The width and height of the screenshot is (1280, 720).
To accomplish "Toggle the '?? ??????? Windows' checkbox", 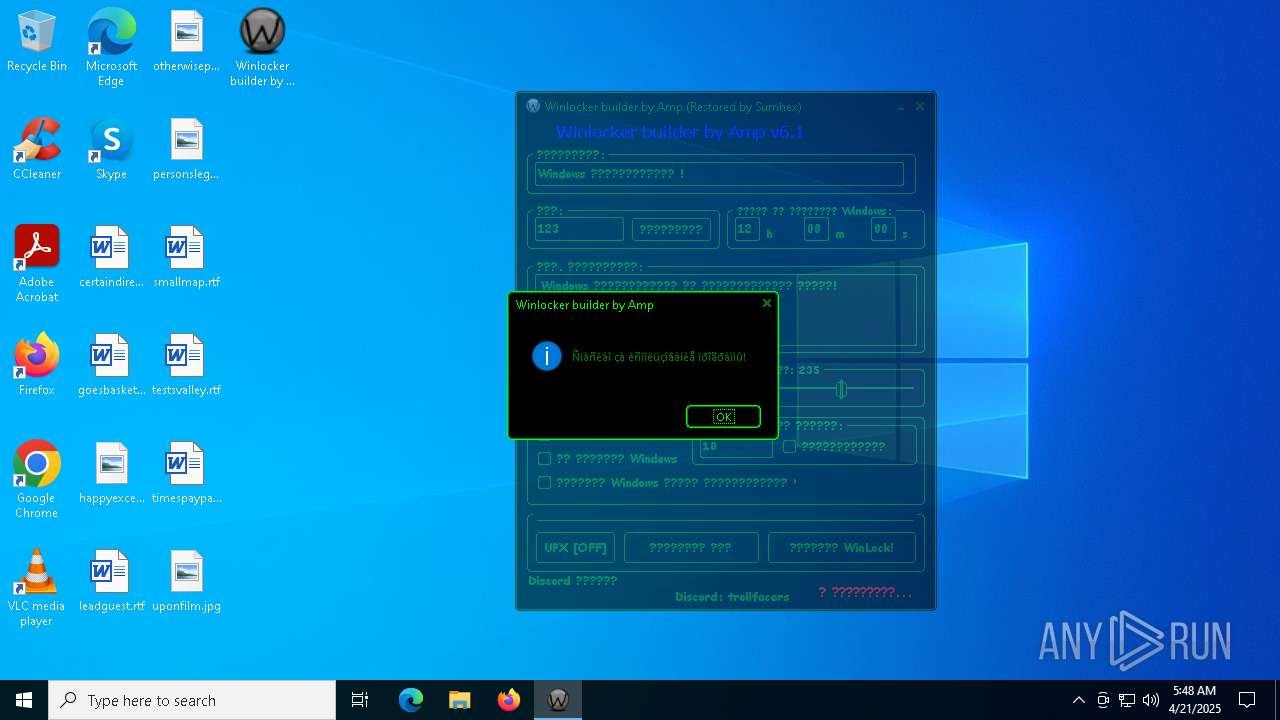I will (544, 459).
